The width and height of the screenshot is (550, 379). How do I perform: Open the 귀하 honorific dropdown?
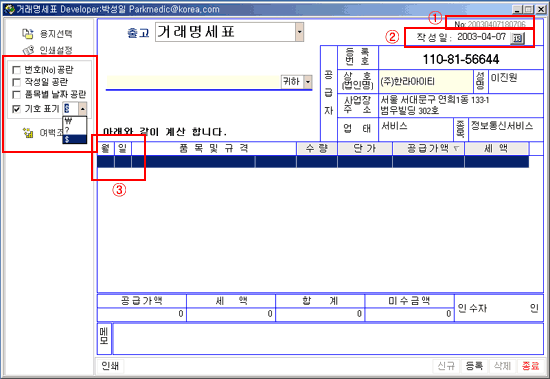pos(308,82)
